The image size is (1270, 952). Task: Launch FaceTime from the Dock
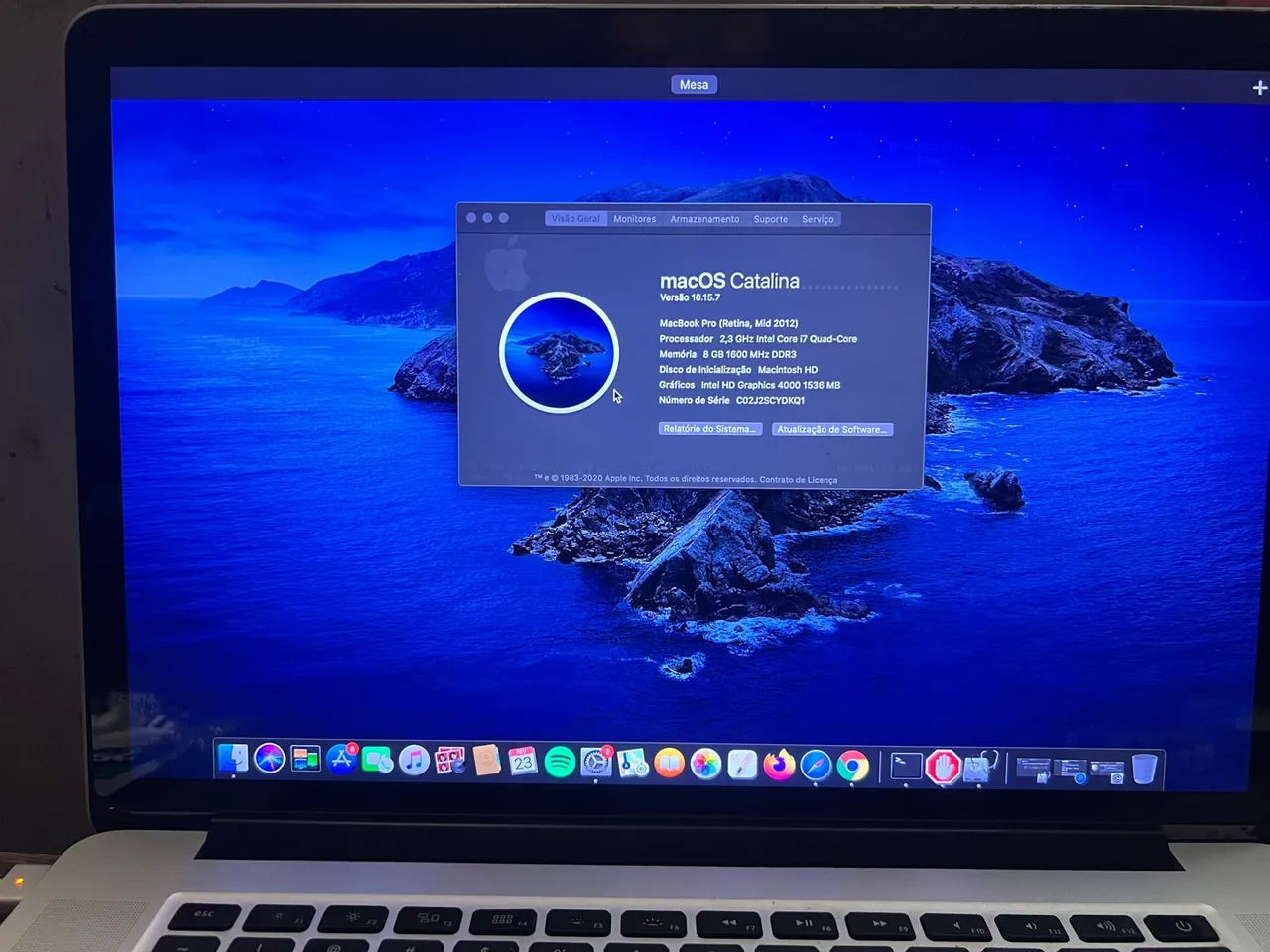tap(378, 761)
